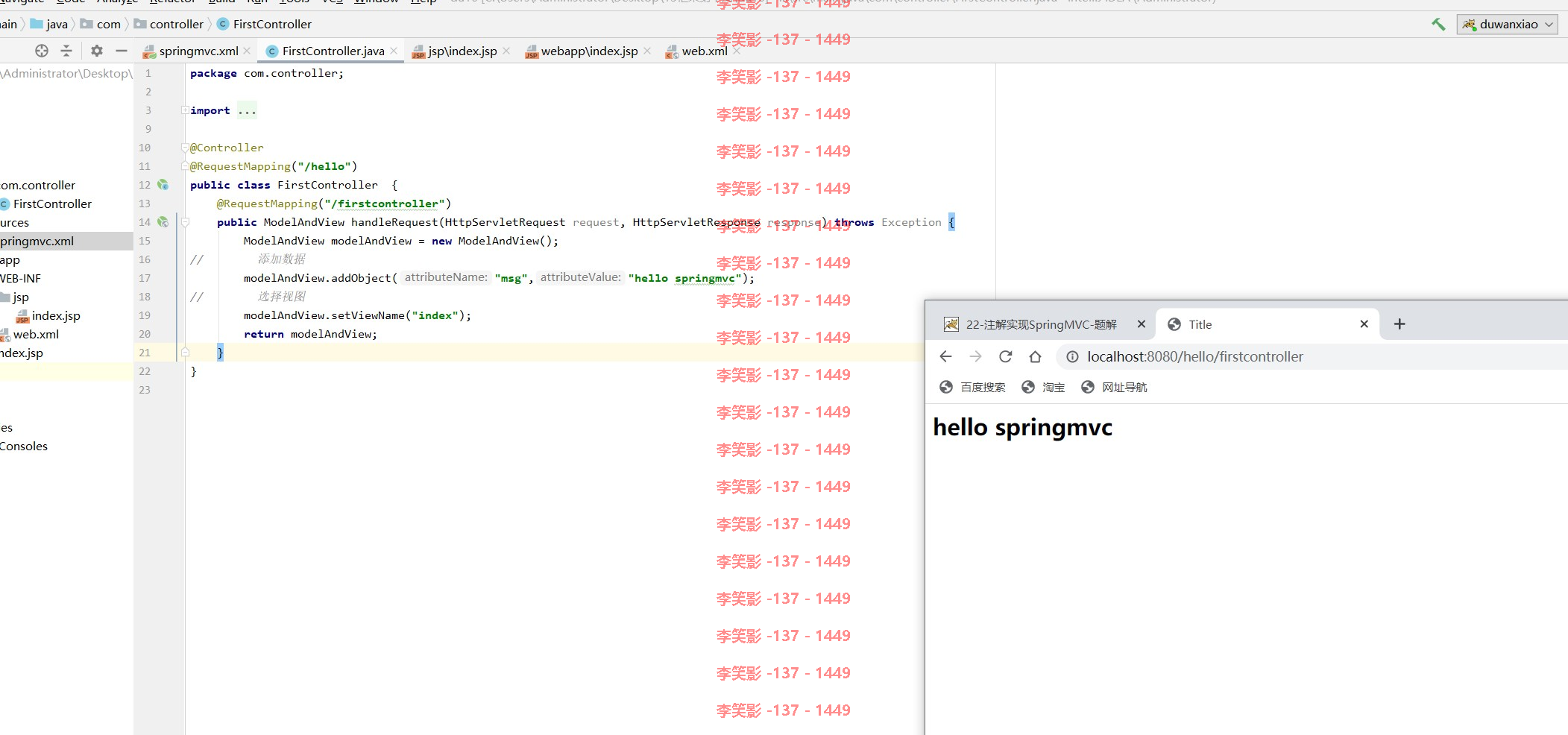Switch to the webapp\index.jsp editor tab
The width and height of the screenshot is (1568, 735).
click(x=589, y=51)
